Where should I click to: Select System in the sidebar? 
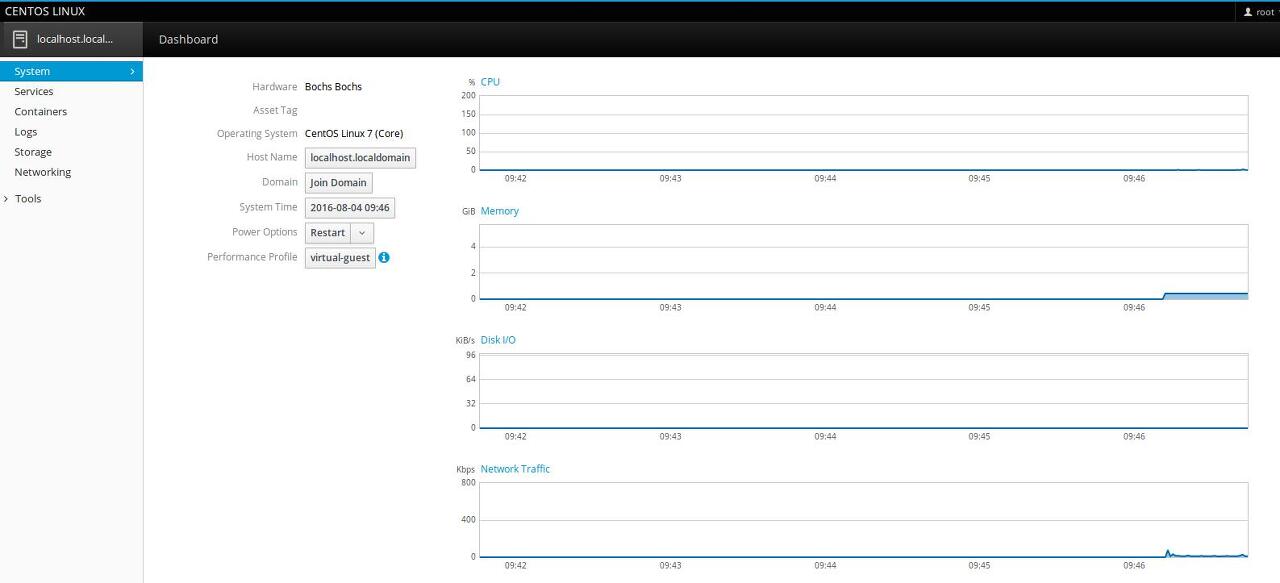(71, 71)
